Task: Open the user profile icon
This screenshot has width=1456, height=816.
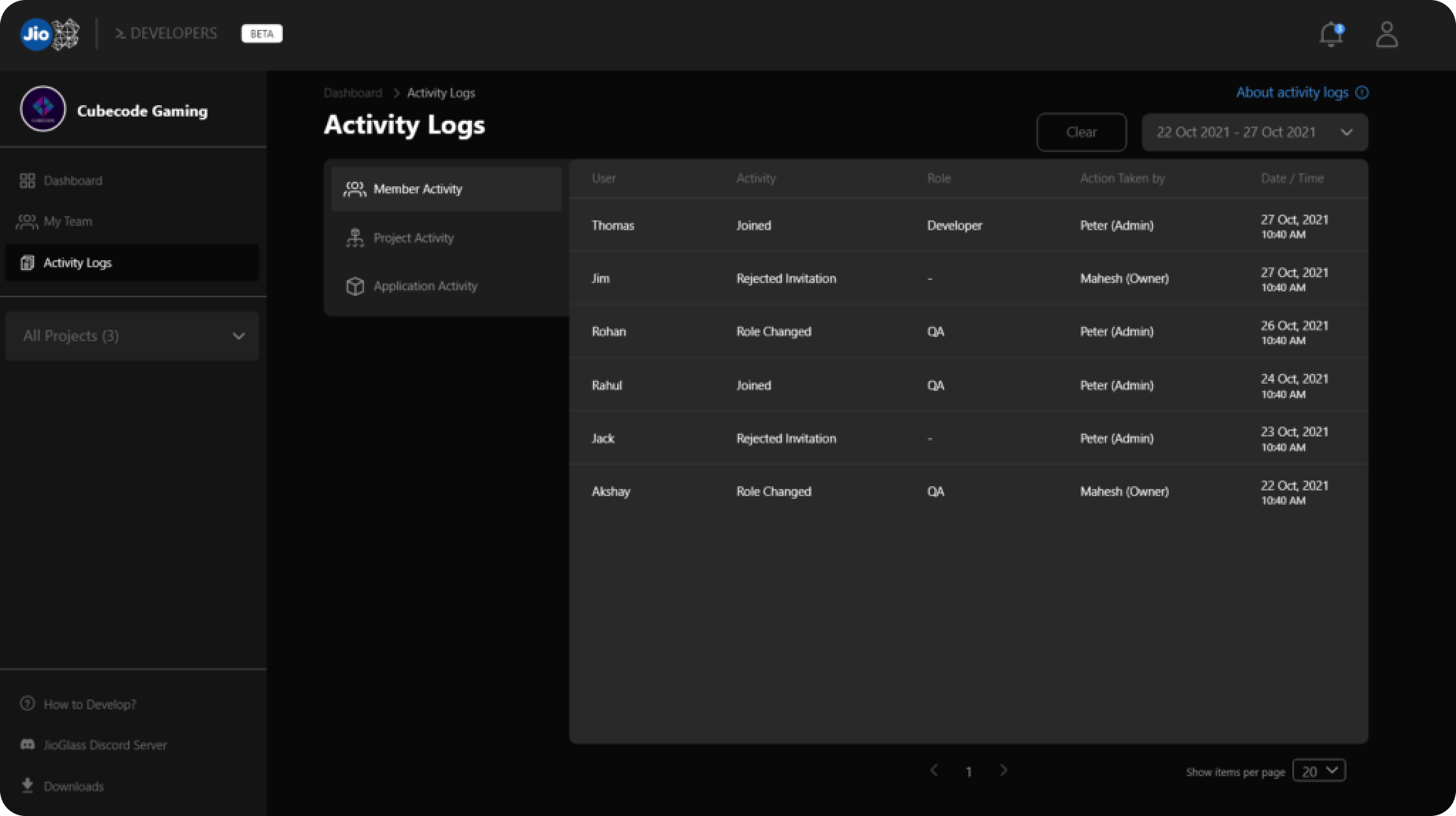Action: pos(1386,34)
